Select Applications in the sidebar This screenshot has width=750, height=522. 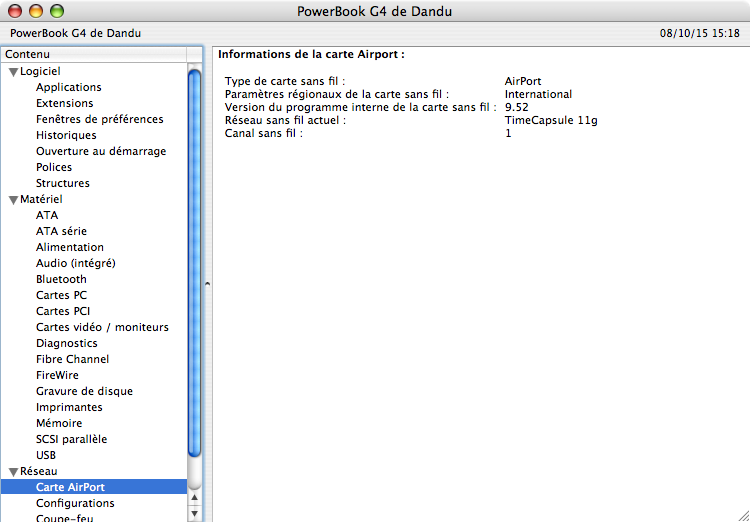coord(68,87)
